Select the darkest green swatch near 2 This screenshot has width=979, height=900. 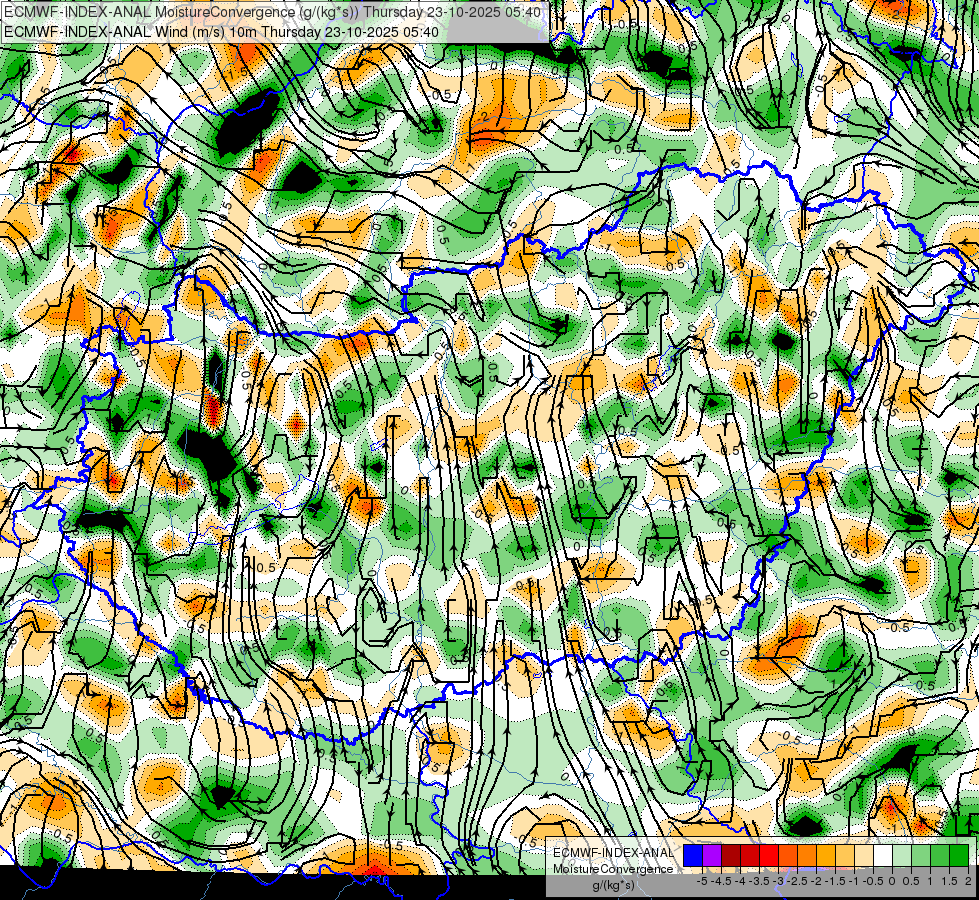point(959,855)
